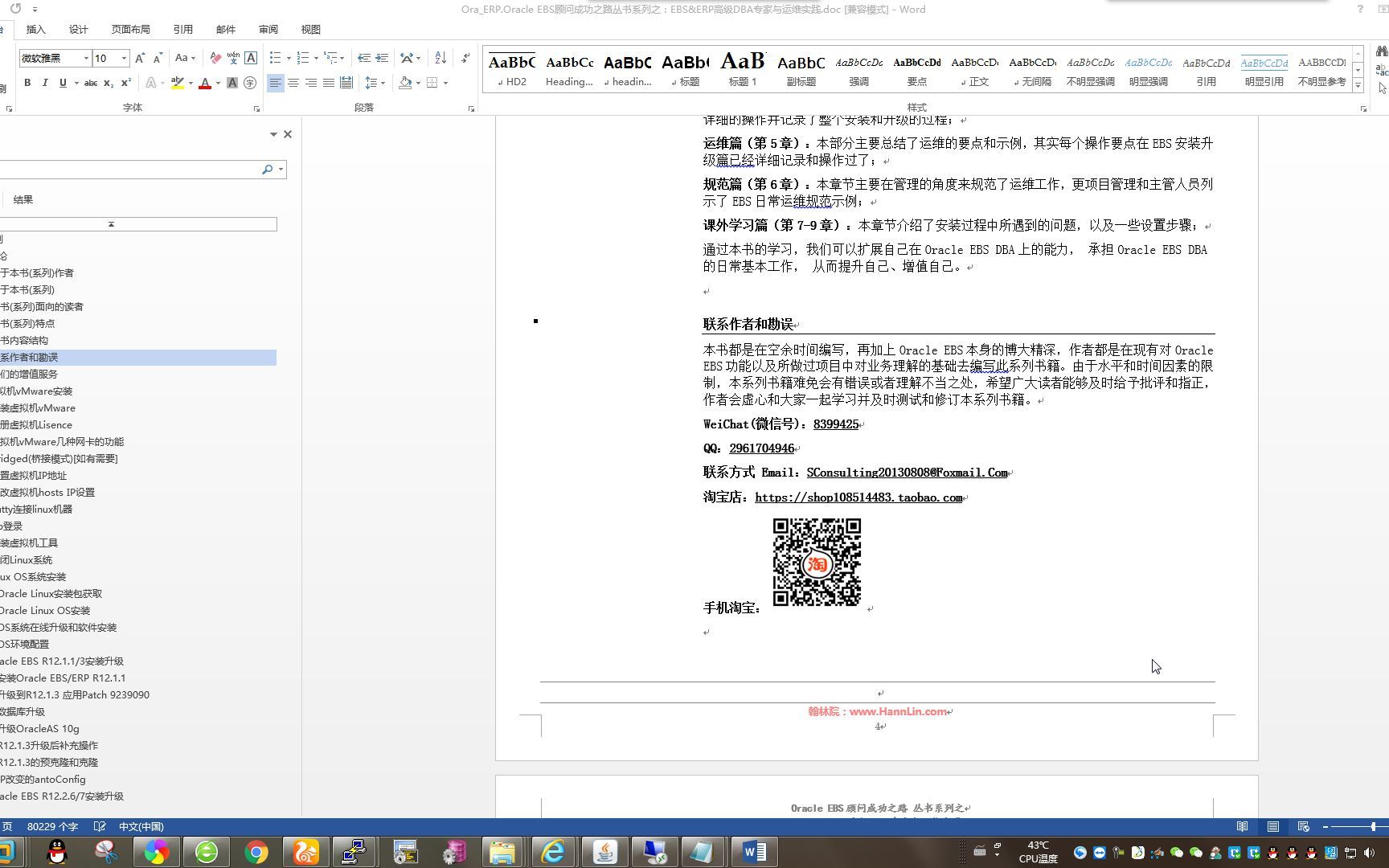Click the paragraph shading bucket icon
1389x868 pixels.
pyautogui.click(x=405, y=83)
